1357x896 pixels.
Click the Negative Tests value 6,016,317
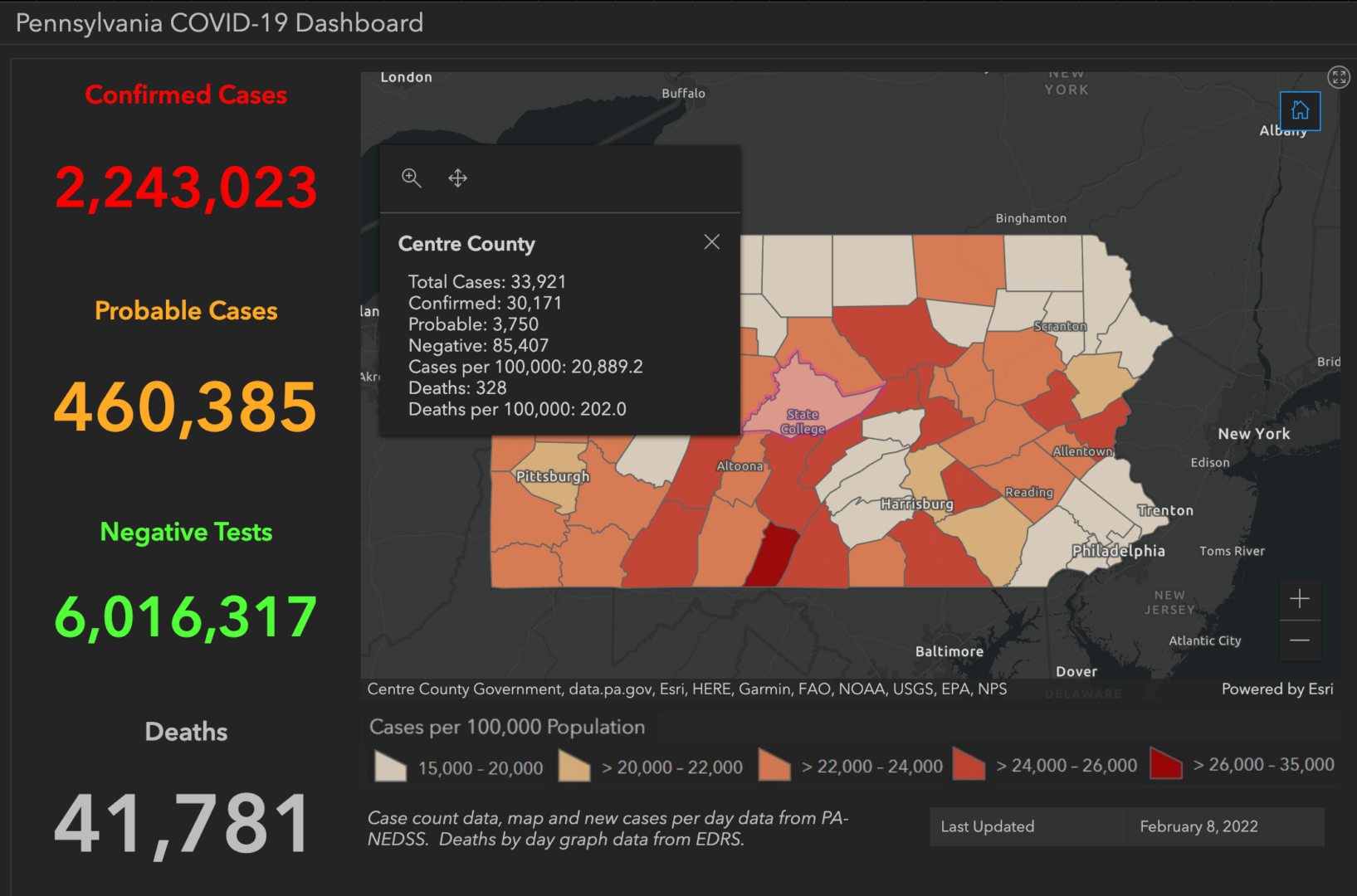point(186,617)
